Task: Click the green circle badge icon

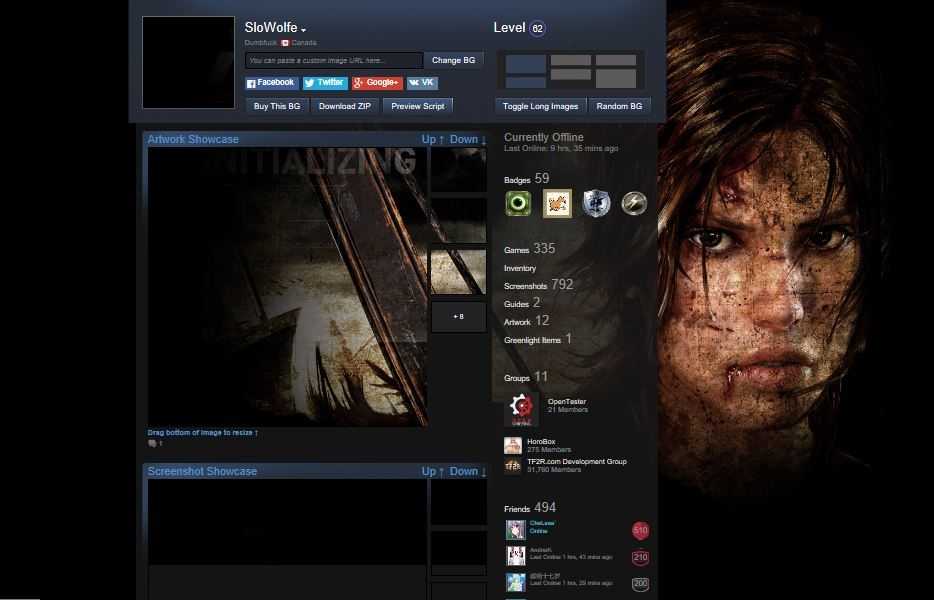Action: click(518, 204)
